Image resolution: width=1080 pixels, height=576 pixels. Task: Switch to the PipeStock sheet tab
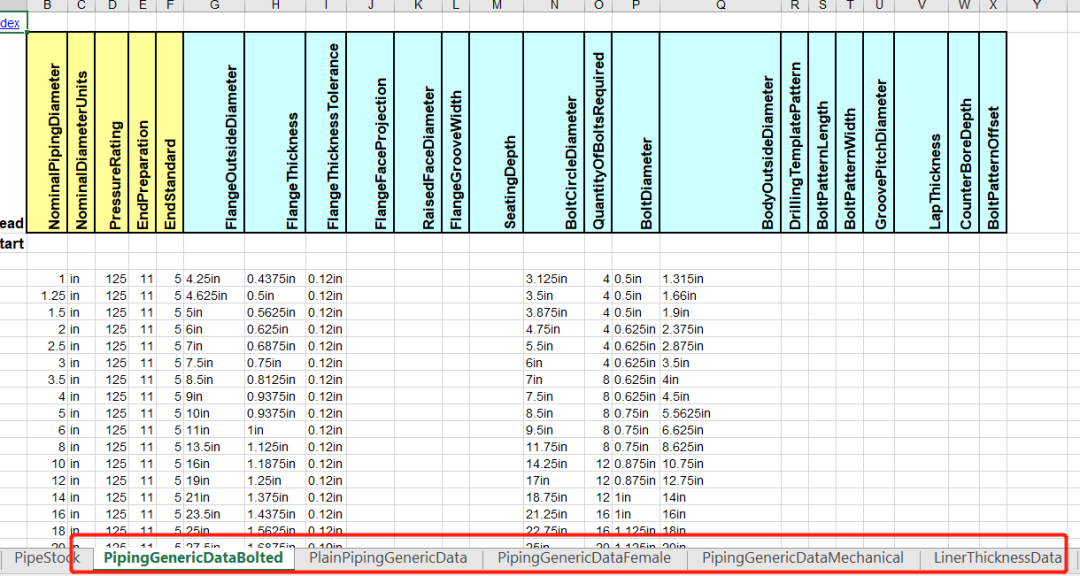pos(47,557)
